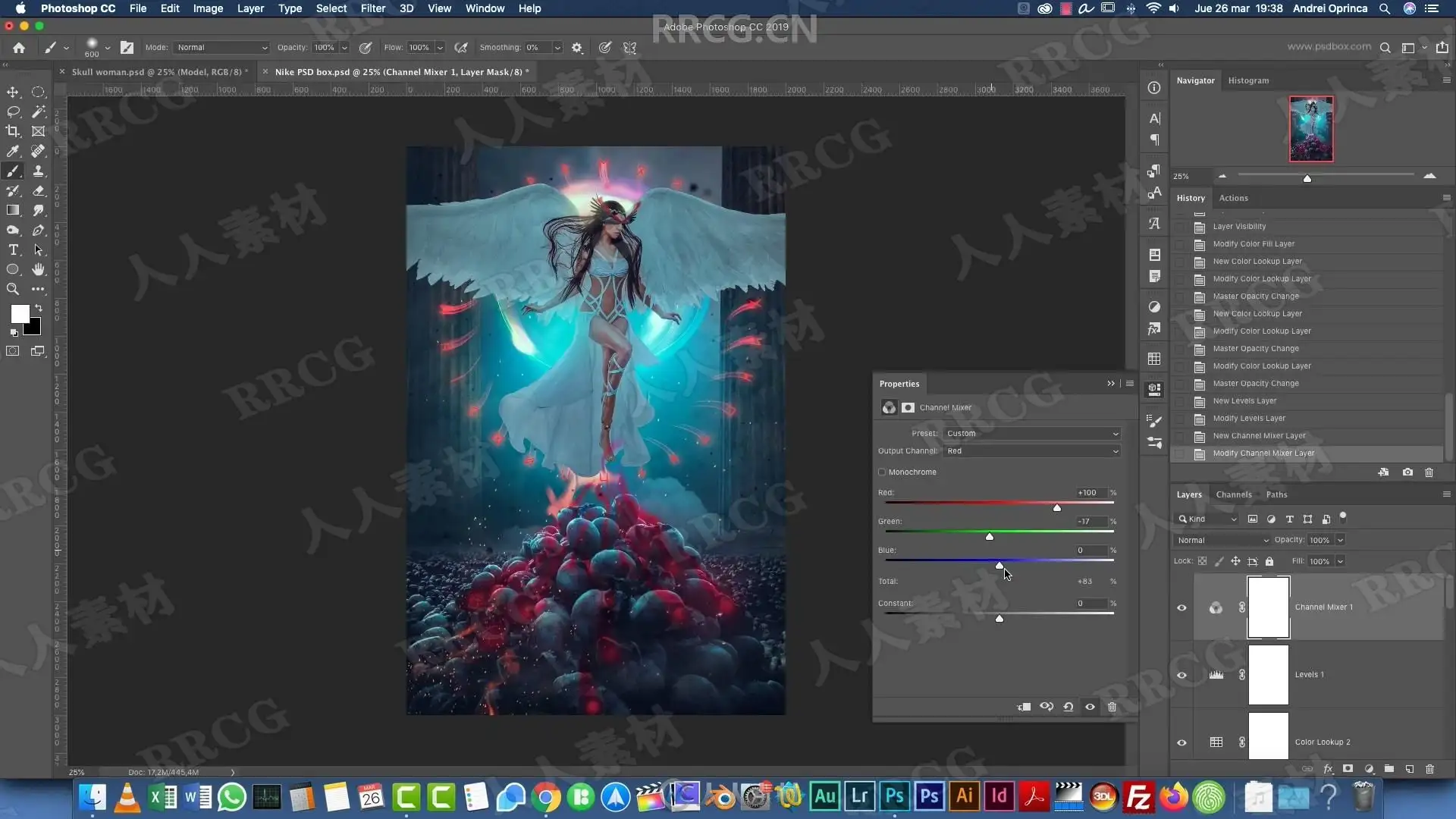
Task: Select the New Levels Layer history state
Action: coord(1244,400)
